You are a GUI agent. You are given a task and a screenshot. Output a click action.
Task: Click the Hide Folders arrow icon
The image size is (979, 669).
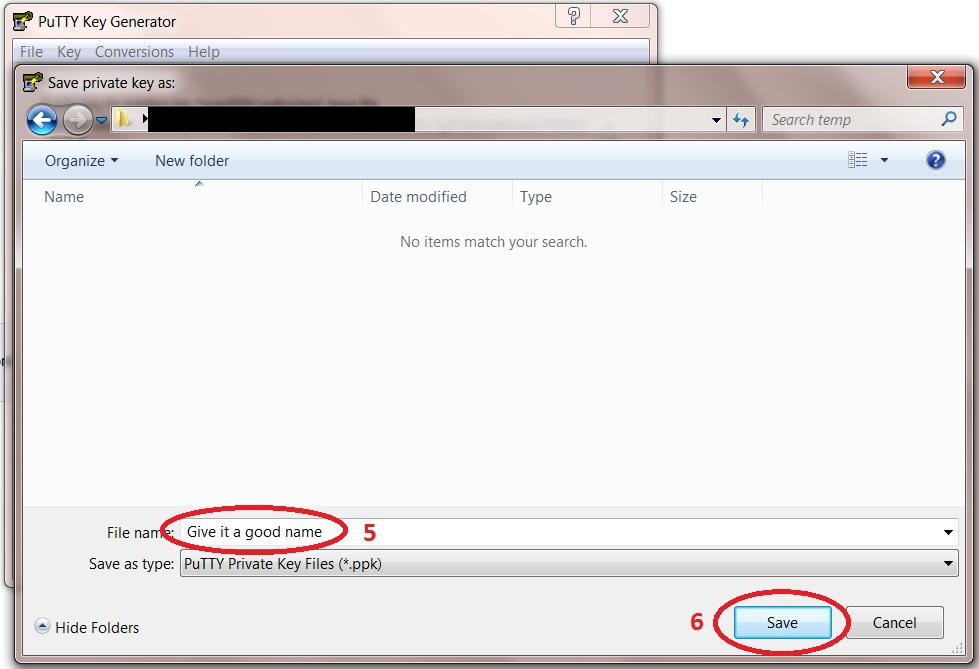point(42,627)
